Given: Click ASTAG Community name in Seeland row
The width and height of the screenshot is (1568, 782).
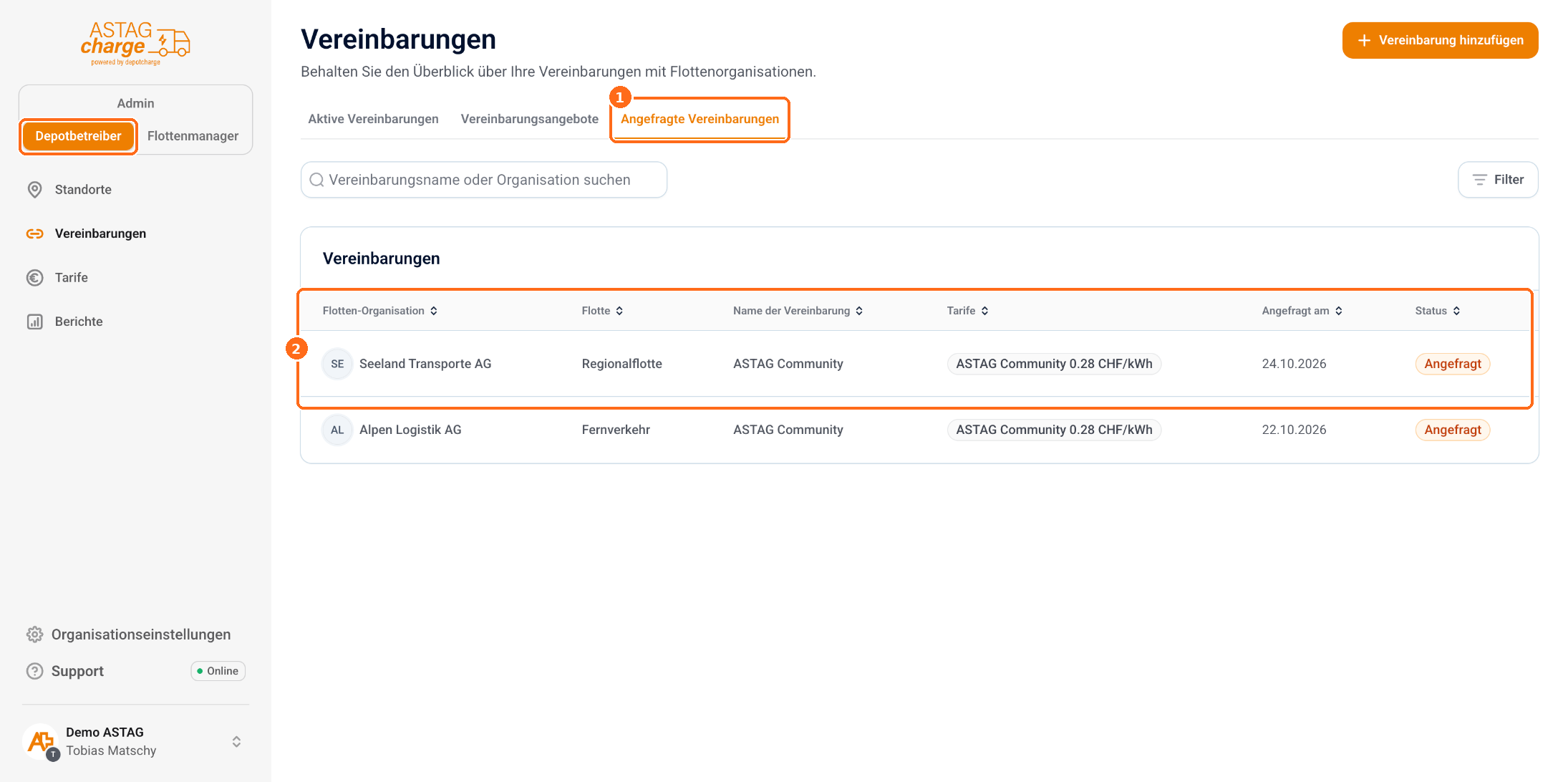Looking at the screenshot, I should tap(788, 364).
